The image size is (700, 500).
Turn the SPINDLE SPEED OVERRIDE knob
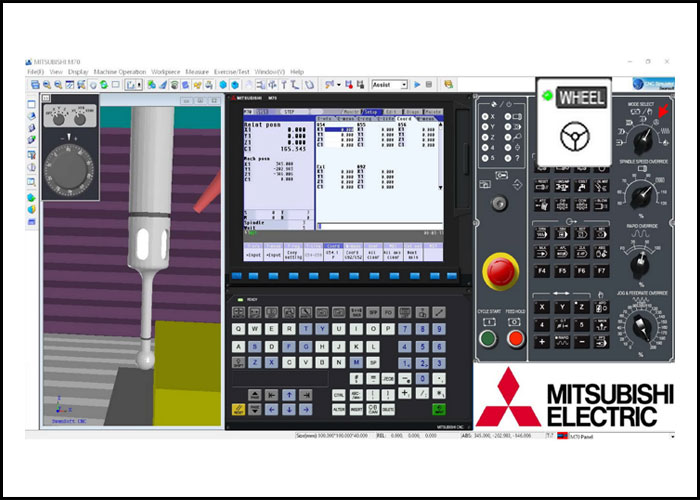pyautogui.click(x=642, y=195)
